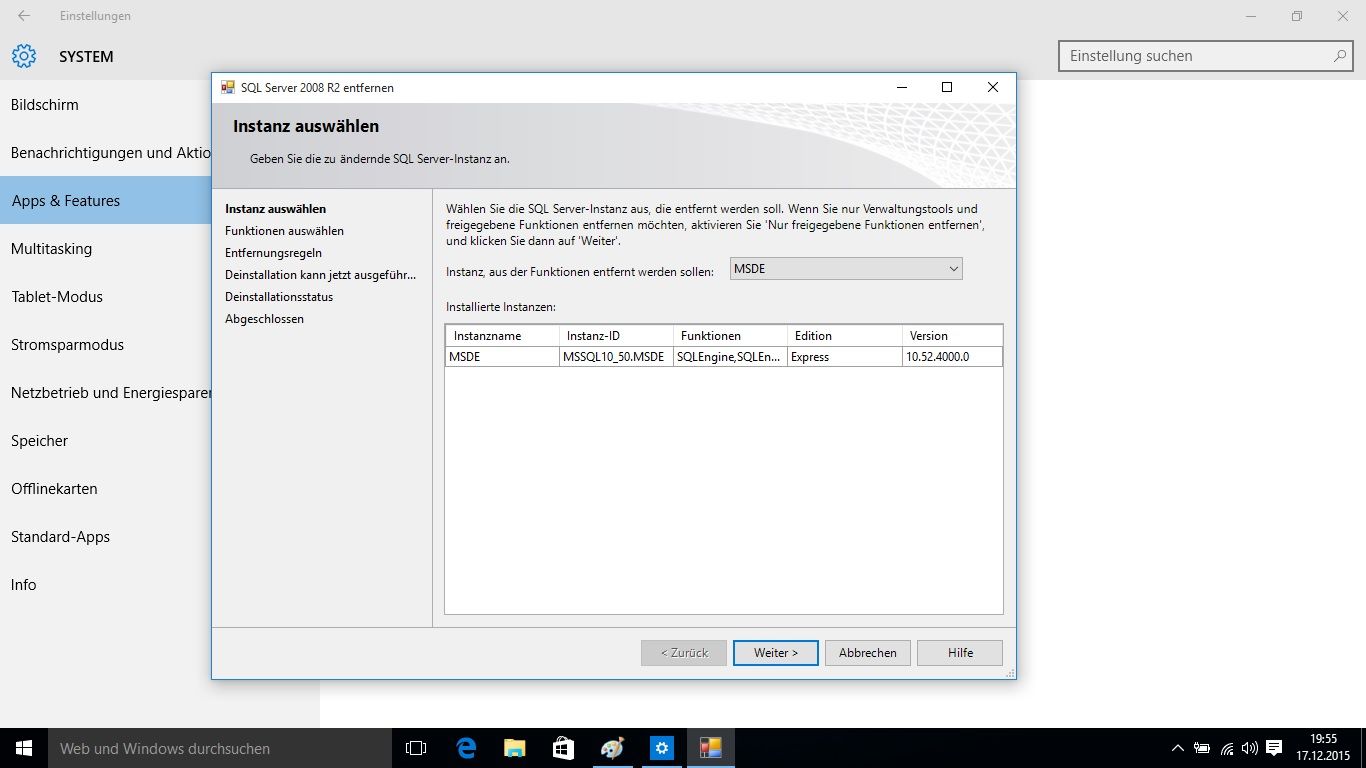Click the Instanz-ID column header

[x=616, y=336]
